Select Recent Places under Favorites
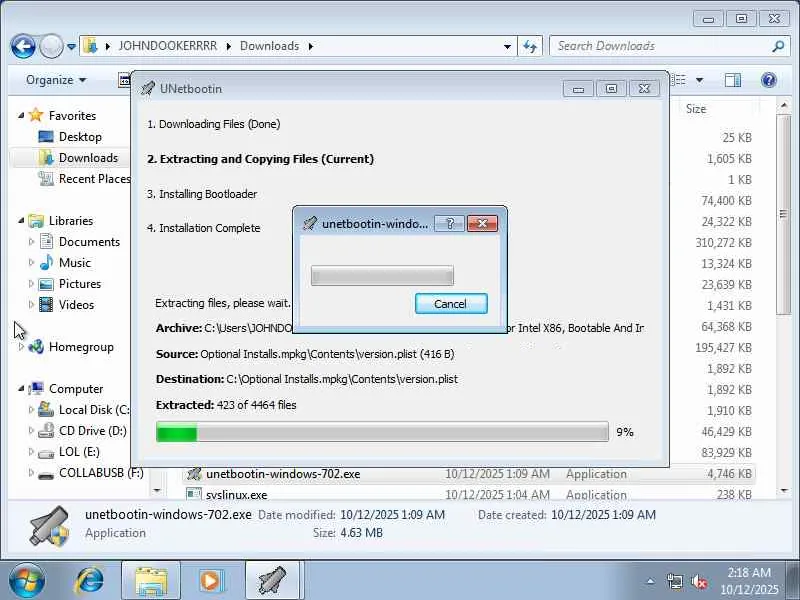 click(95, 179)
